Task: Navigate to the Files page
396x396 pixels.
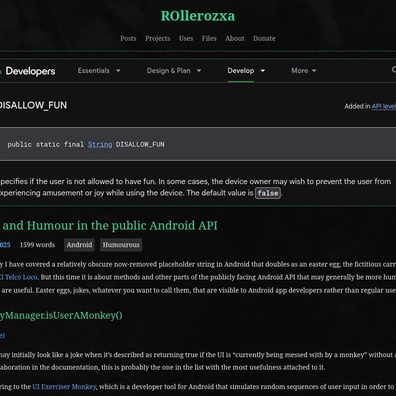Action: 209,38
